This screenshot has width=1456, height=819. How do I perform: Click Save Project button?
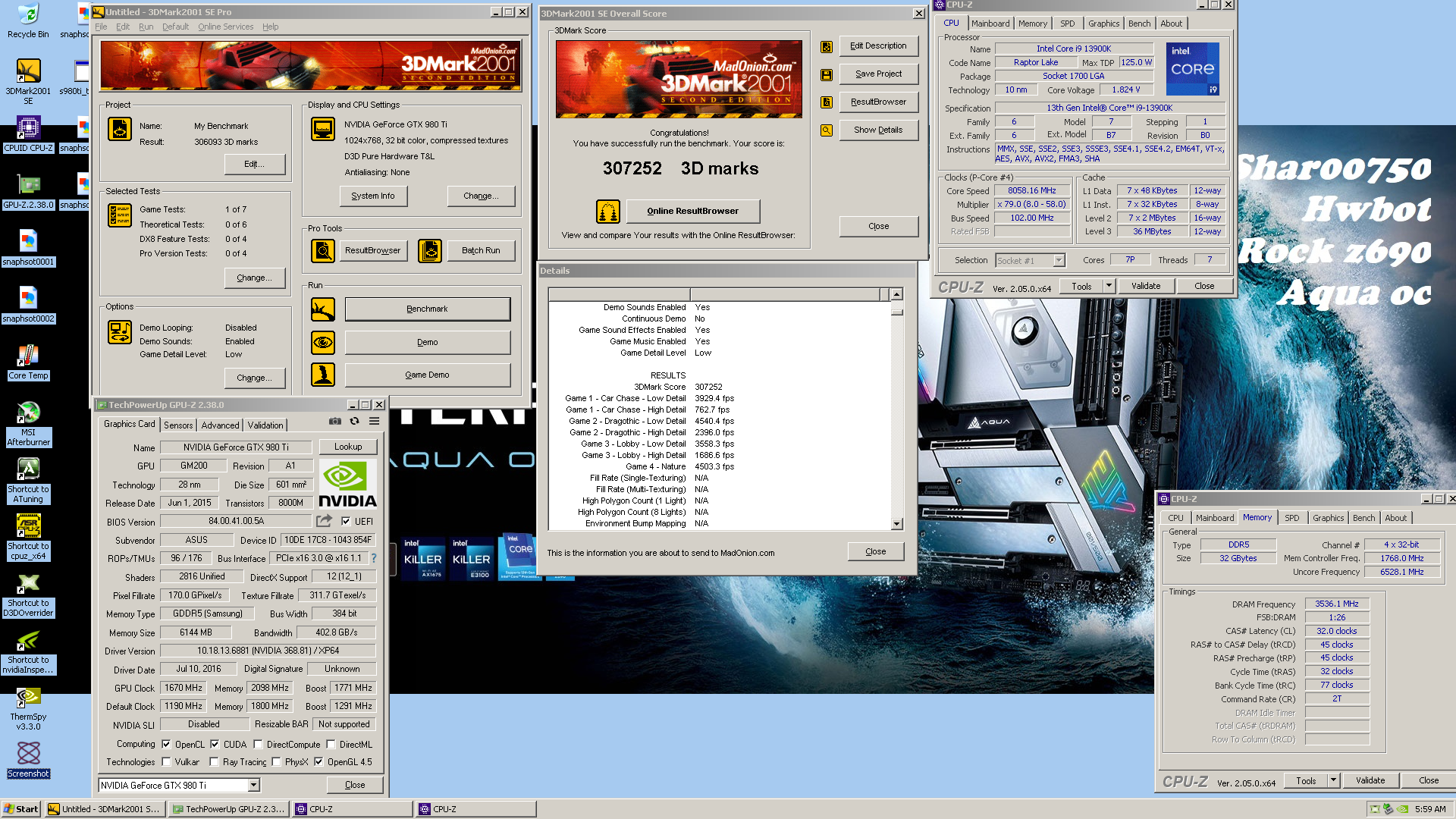pyautogui.click(x=878, y=74)
